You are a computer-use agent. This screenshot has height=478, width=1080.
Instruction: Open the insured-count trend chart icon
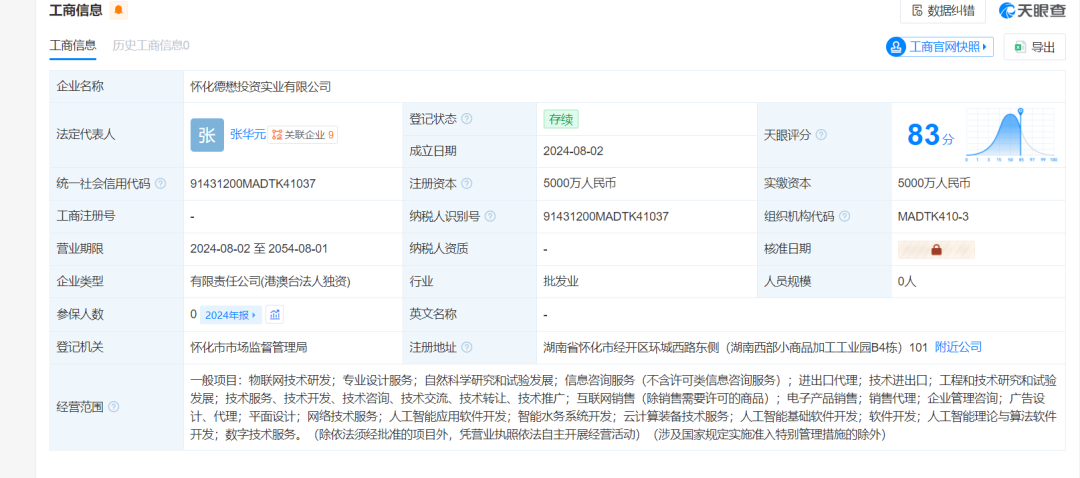(275, 315)
